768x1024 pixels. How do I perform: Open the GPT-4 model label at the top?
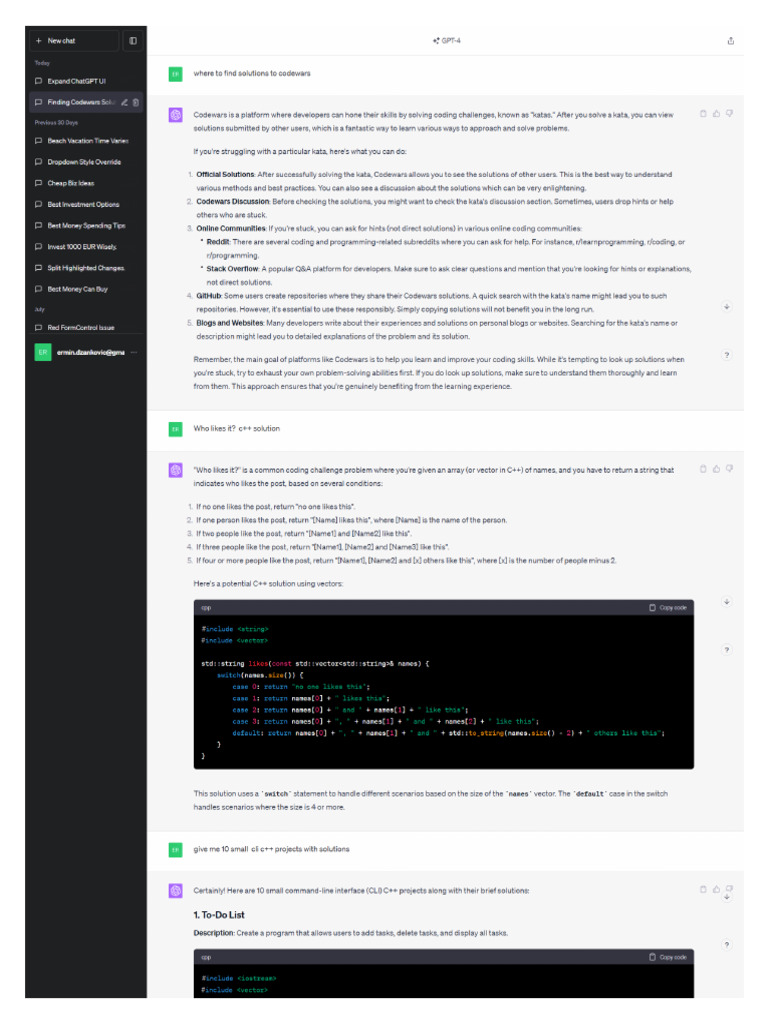(447, 40)
